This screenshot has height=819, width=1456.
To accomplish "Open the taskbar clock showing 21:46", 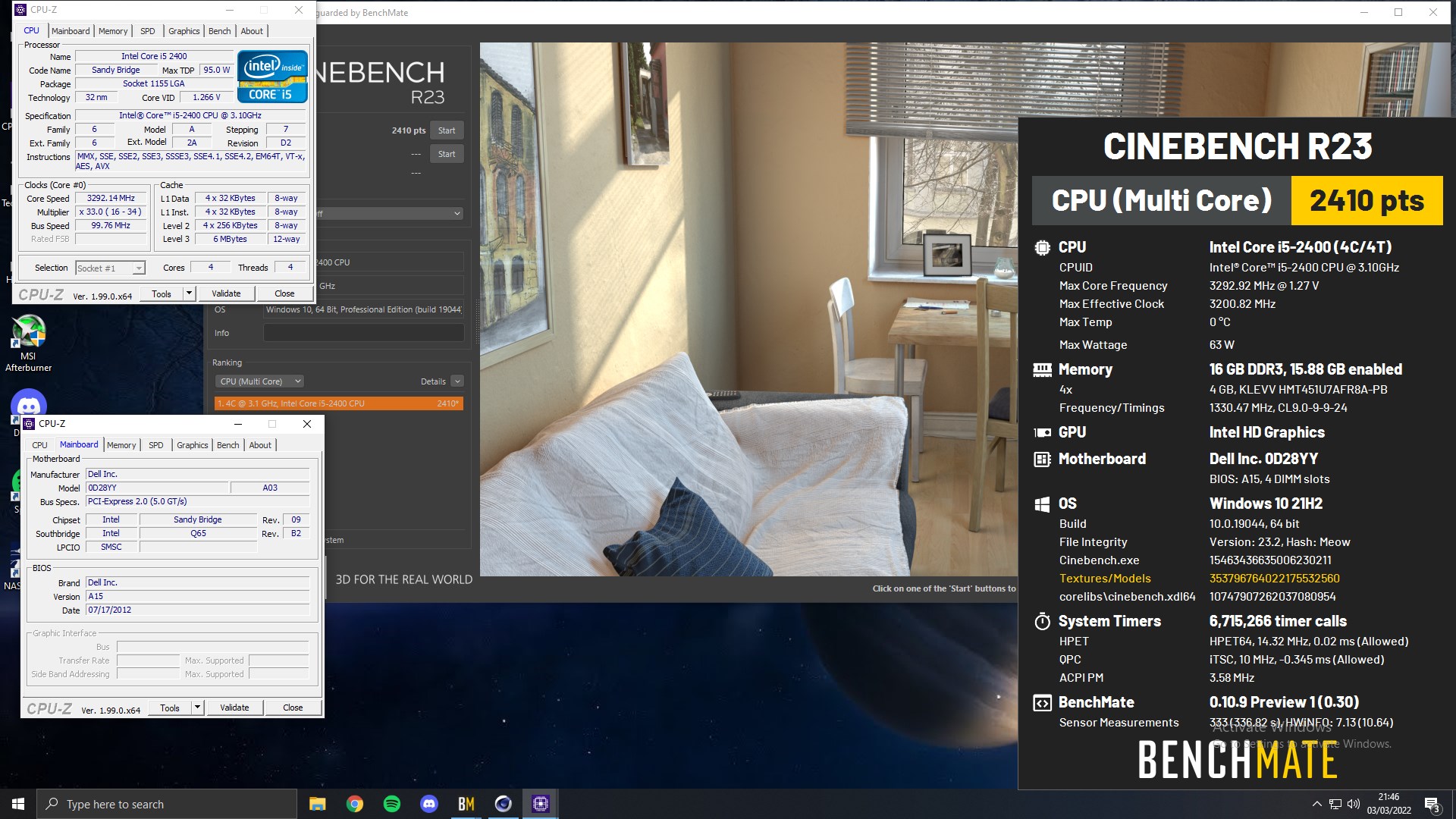I will (x=1389, y=804).
